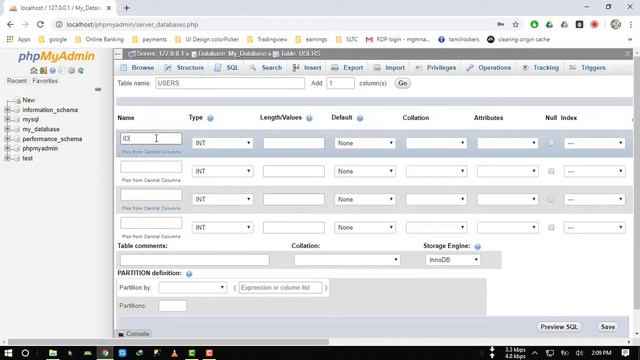
Task: Open Storage Engine InnoDB dropdown
Action: point(453,260)
